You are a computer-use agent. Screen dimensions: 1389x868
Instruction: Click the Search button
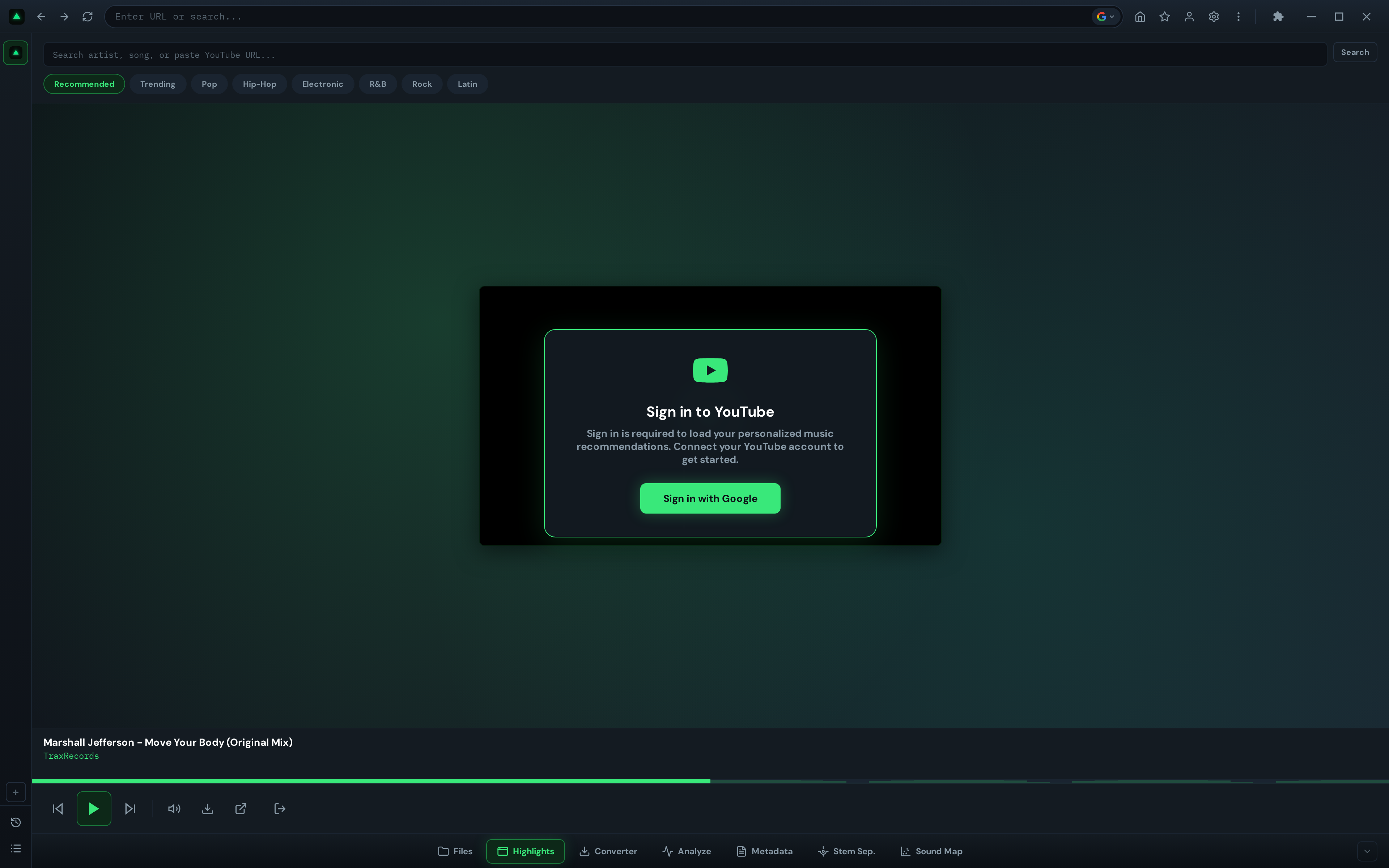(1355, 52)
